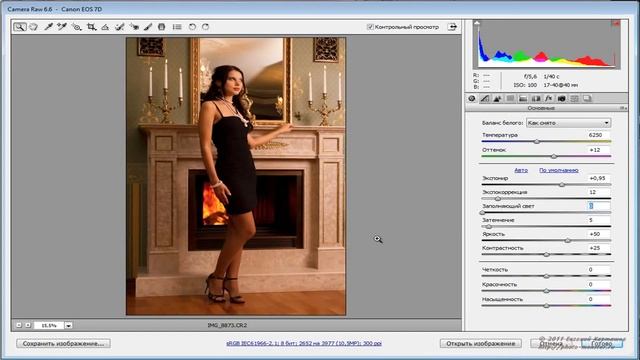Click the Готово button
This screenshot has height=360, width=640.
[x=602, y=343]
